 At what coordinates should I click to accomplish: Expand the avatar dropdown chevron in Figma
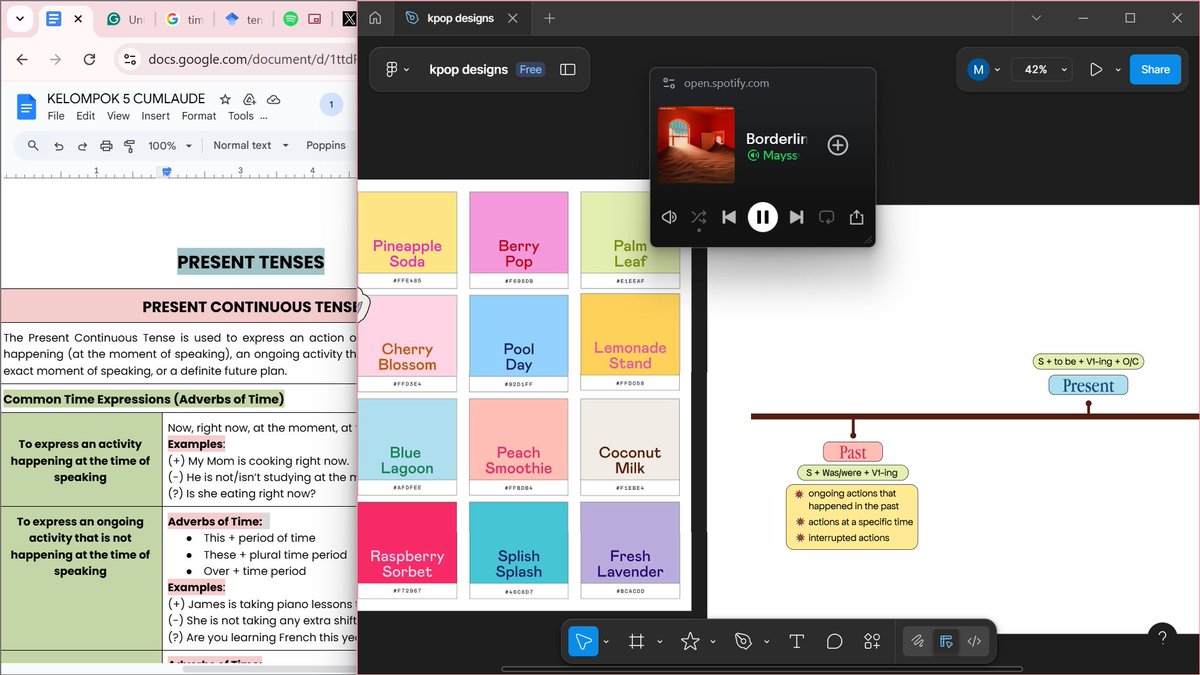point(997,70)
